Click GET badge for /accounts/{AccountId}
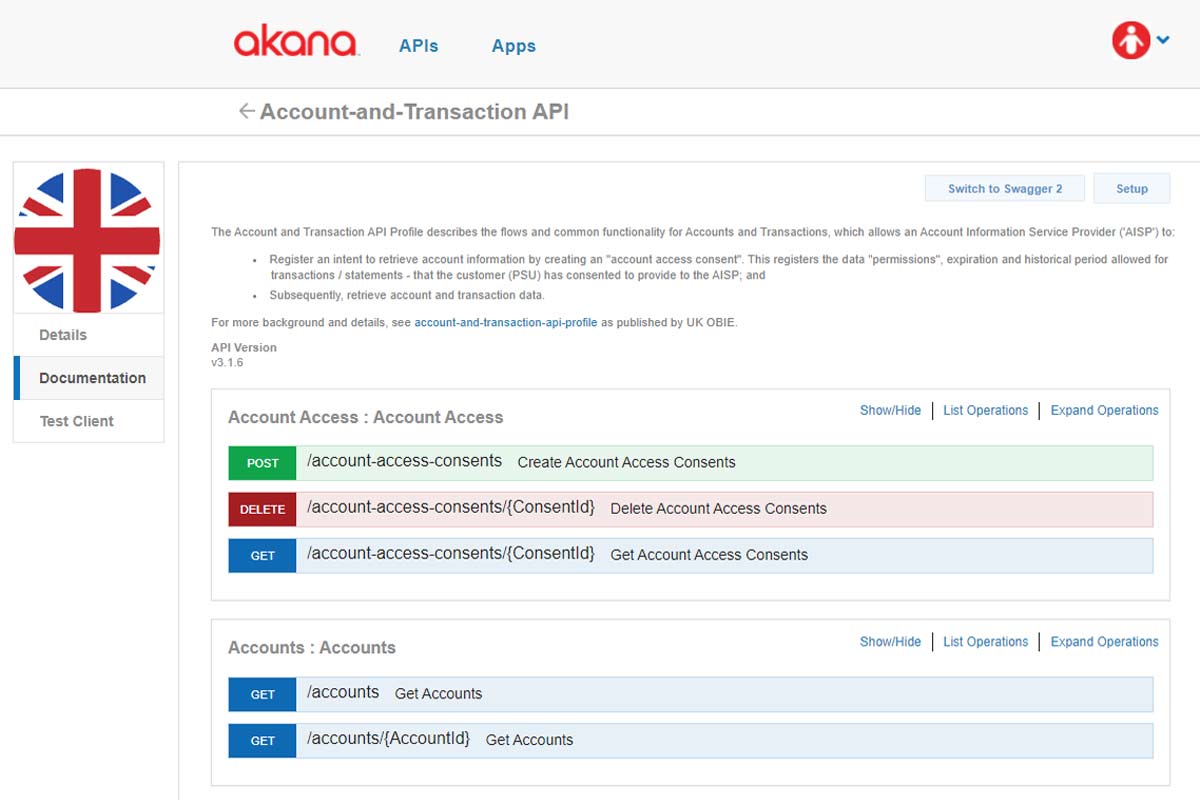 click(x=262, y=740)
